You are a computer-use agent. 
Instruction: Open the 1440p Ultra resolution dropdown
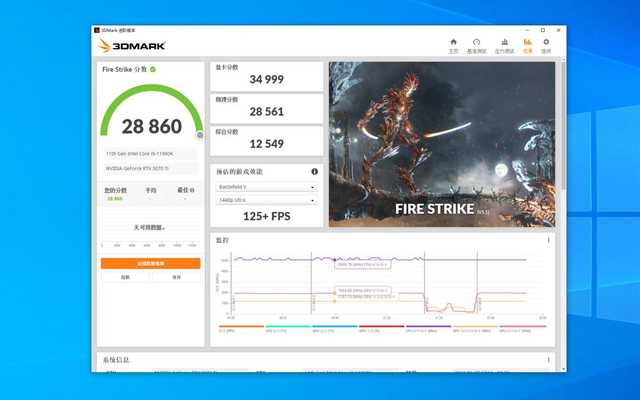pyautogui.click(x=267, y=200)
